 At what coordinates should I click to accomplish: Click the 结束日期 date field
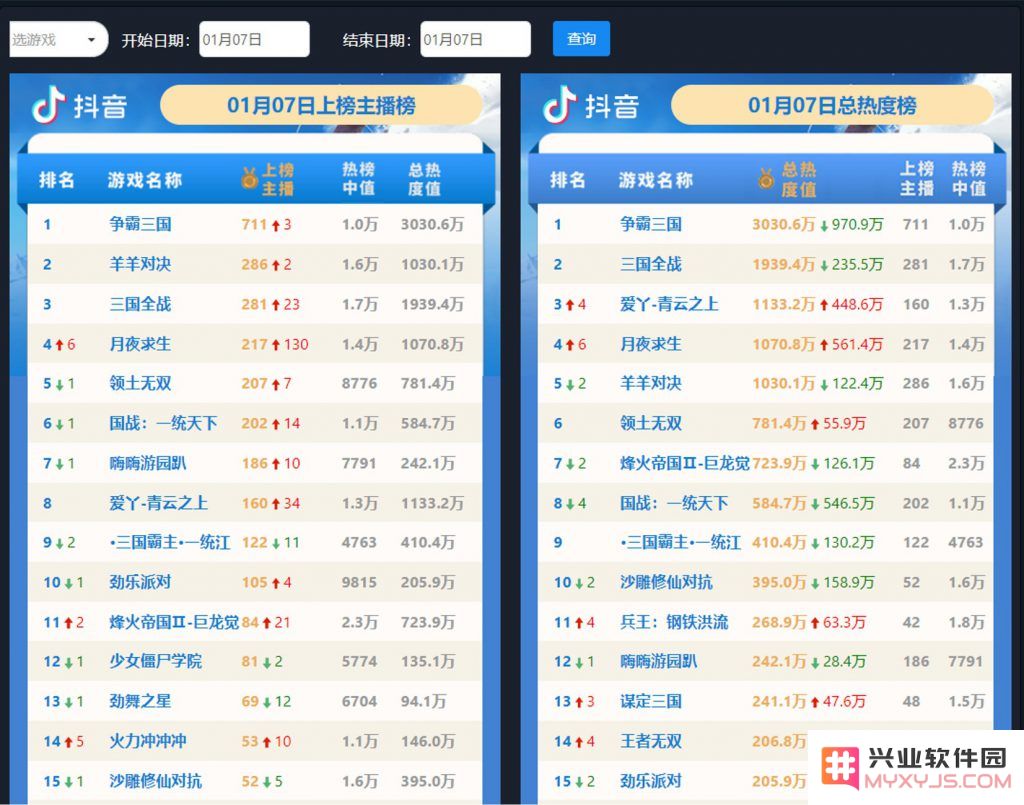tap(475, 39)
